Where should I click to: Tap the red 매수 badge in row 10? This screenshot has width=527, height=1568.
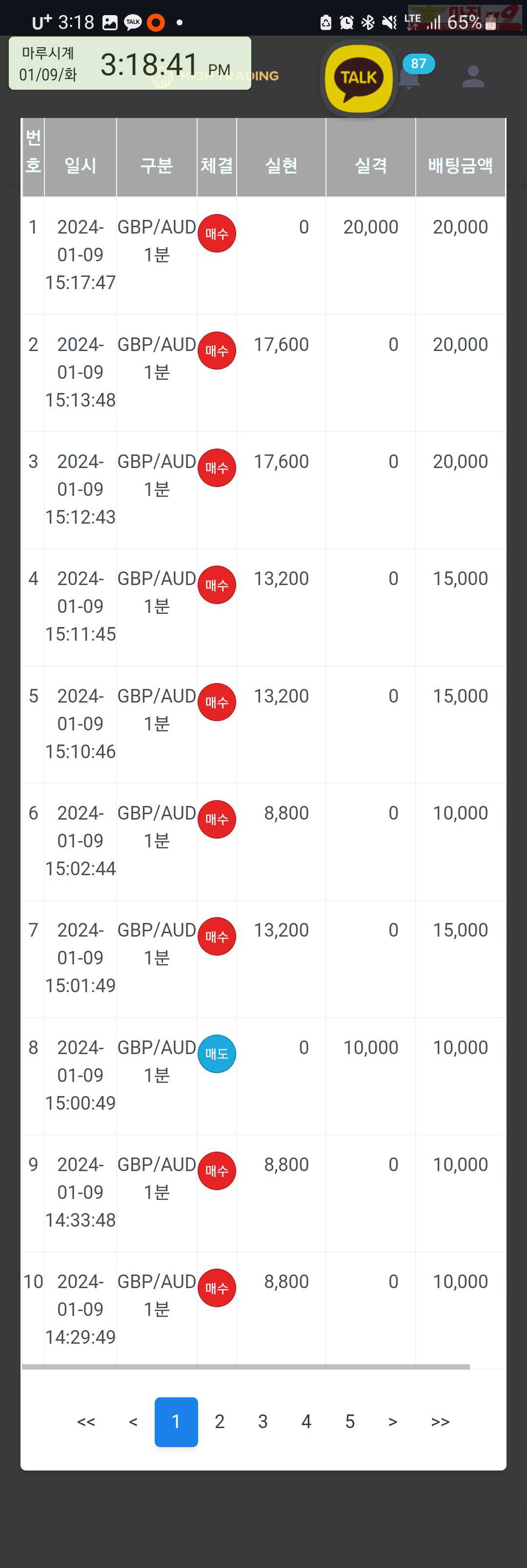click(217, 1288)
